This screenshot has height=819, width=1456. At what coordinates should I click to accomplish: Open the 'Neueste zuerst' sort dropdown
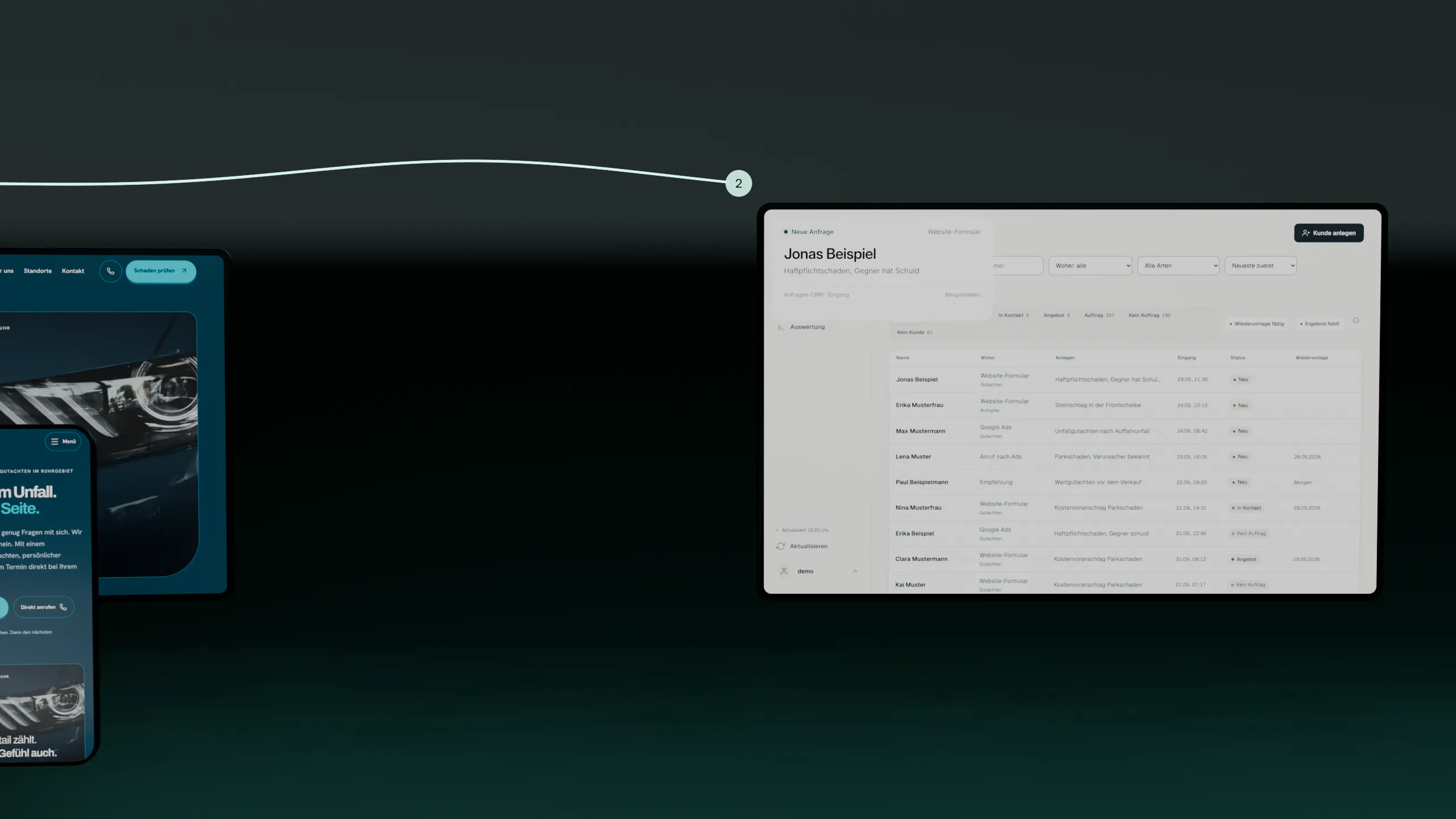1260,266
